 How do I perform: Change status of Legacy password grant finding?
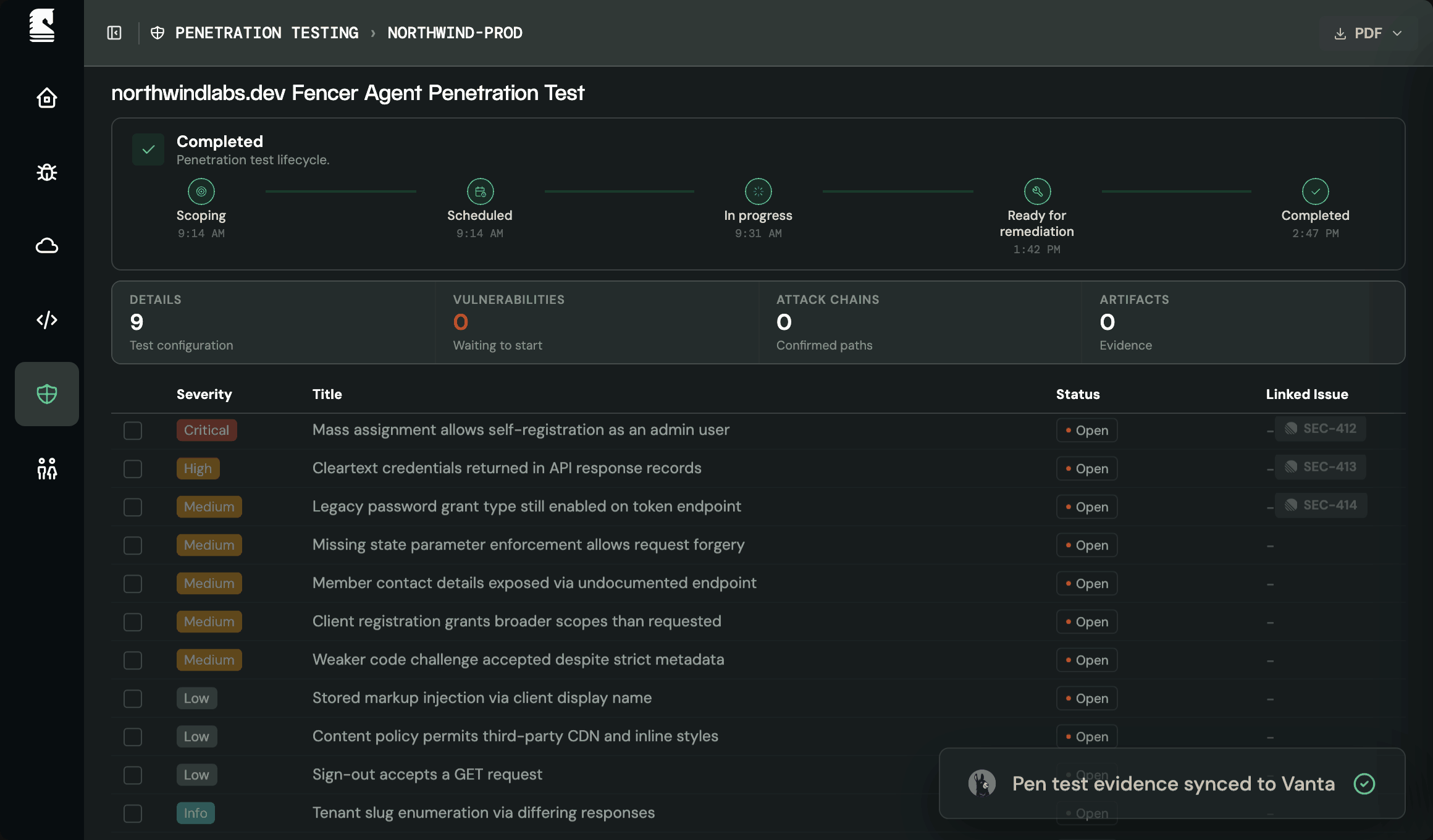point(1086,507)
